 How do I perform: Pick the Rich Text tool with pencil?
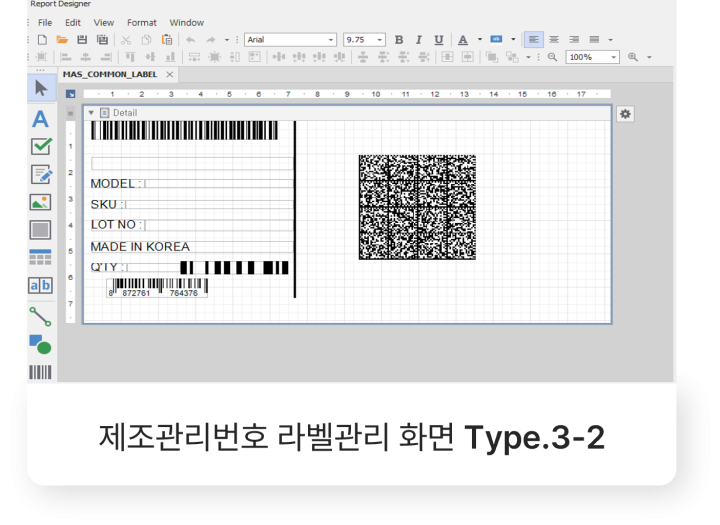pos(40,174)
